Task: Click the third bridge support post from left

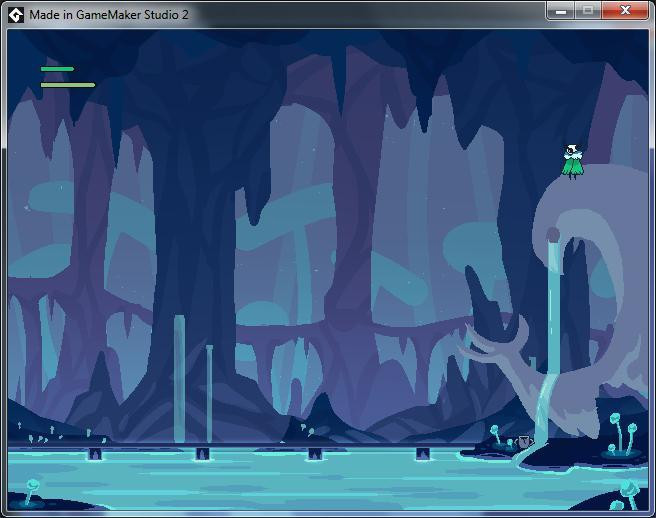Action: tap(315, 454)
